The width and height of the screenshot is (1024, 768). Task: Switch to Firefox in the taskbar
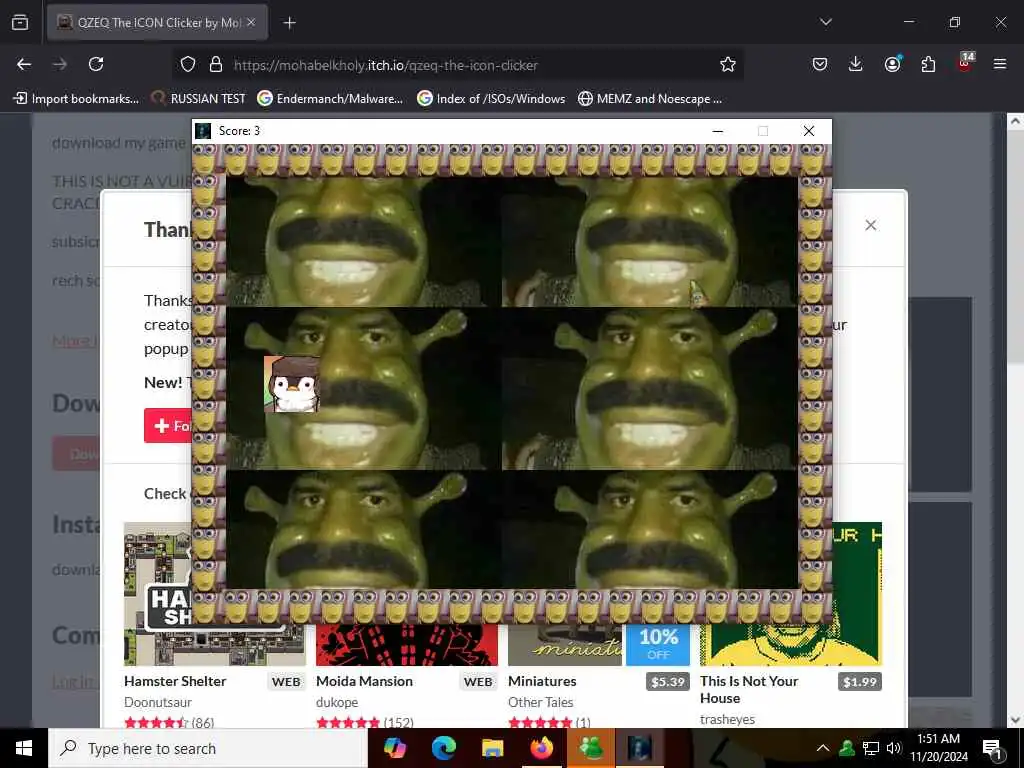pyautogui.click(x=541, y=748)
